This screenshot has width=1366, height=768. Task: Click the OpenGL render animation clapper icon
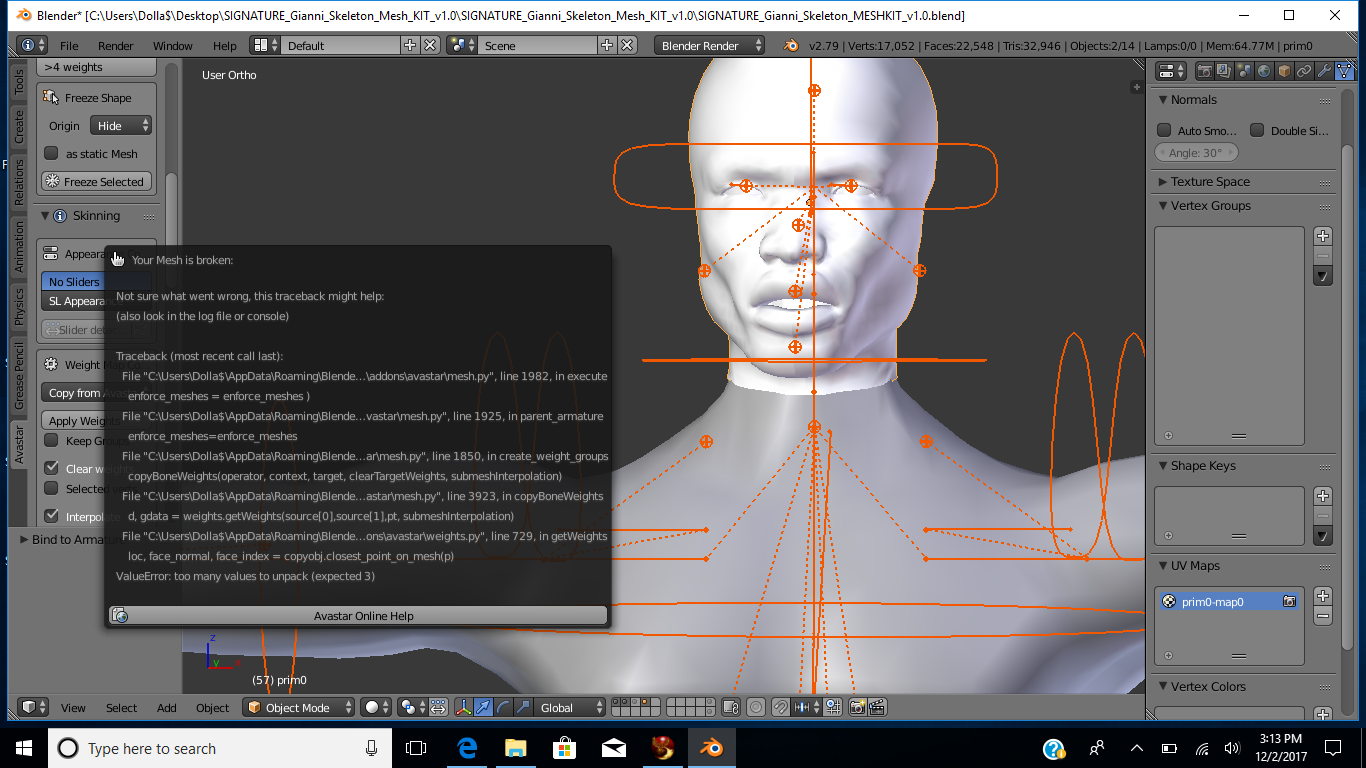pyautogui.click(x=877, y=707)
